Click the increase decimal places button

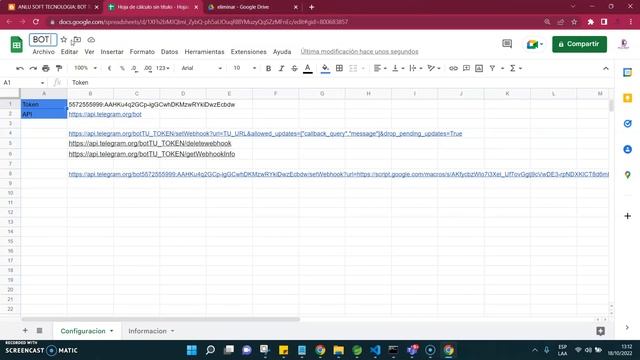click(148, 69)
